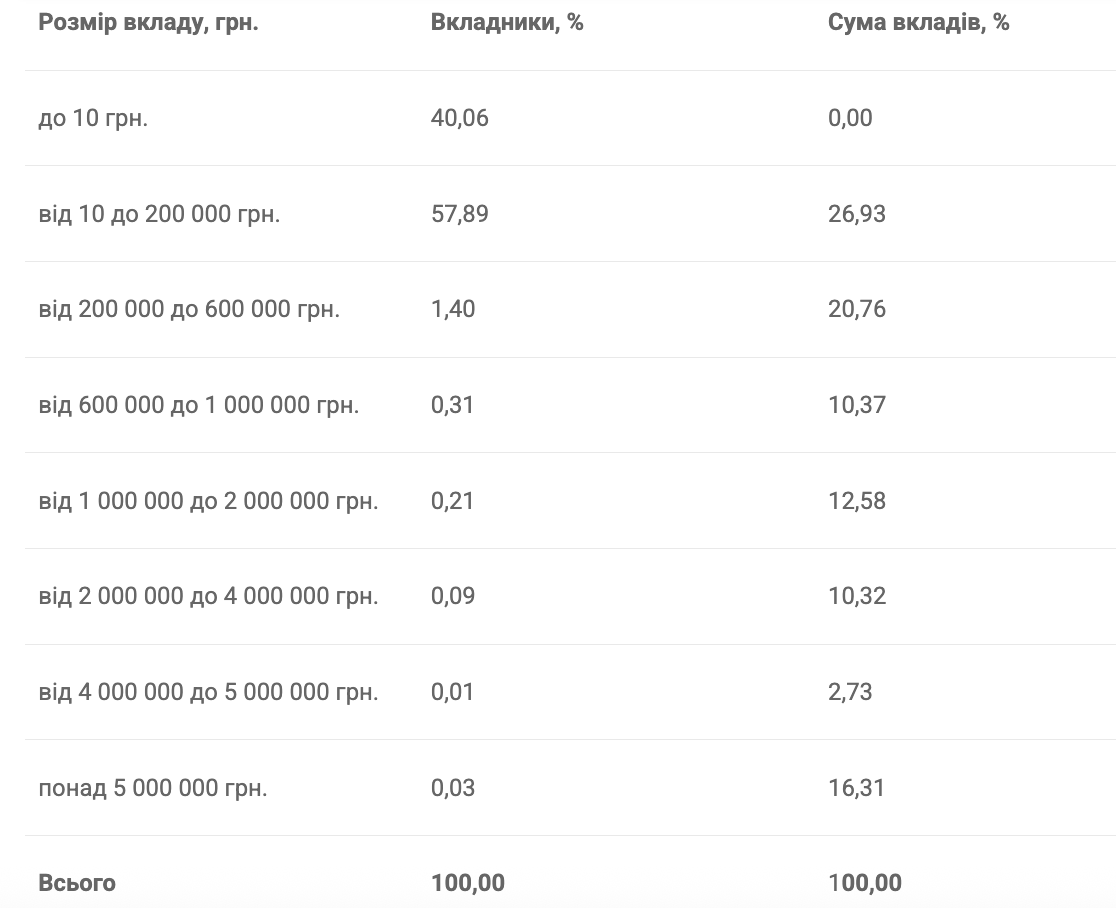Click 'від 200 000 до 600 000 грн.' label
Screen dimensions: 1116x908
point(189,310)
